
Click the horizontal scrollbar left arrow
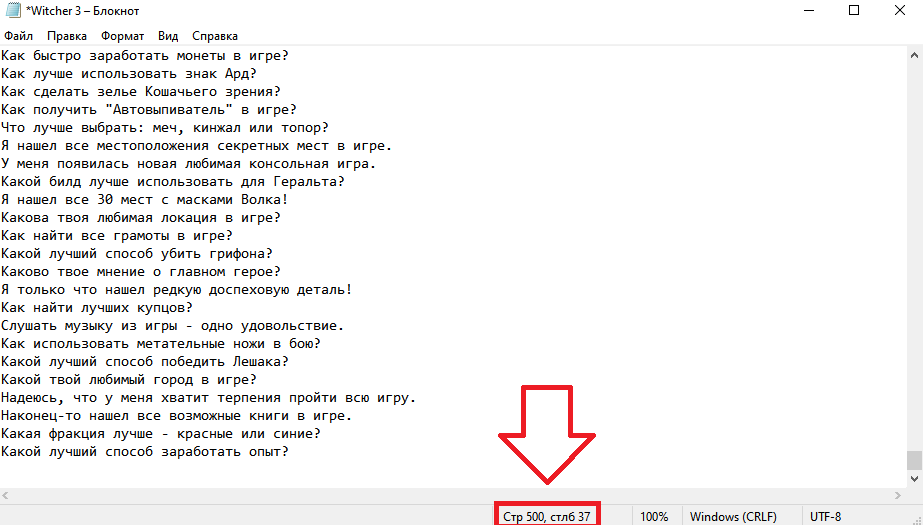point(6,496)
